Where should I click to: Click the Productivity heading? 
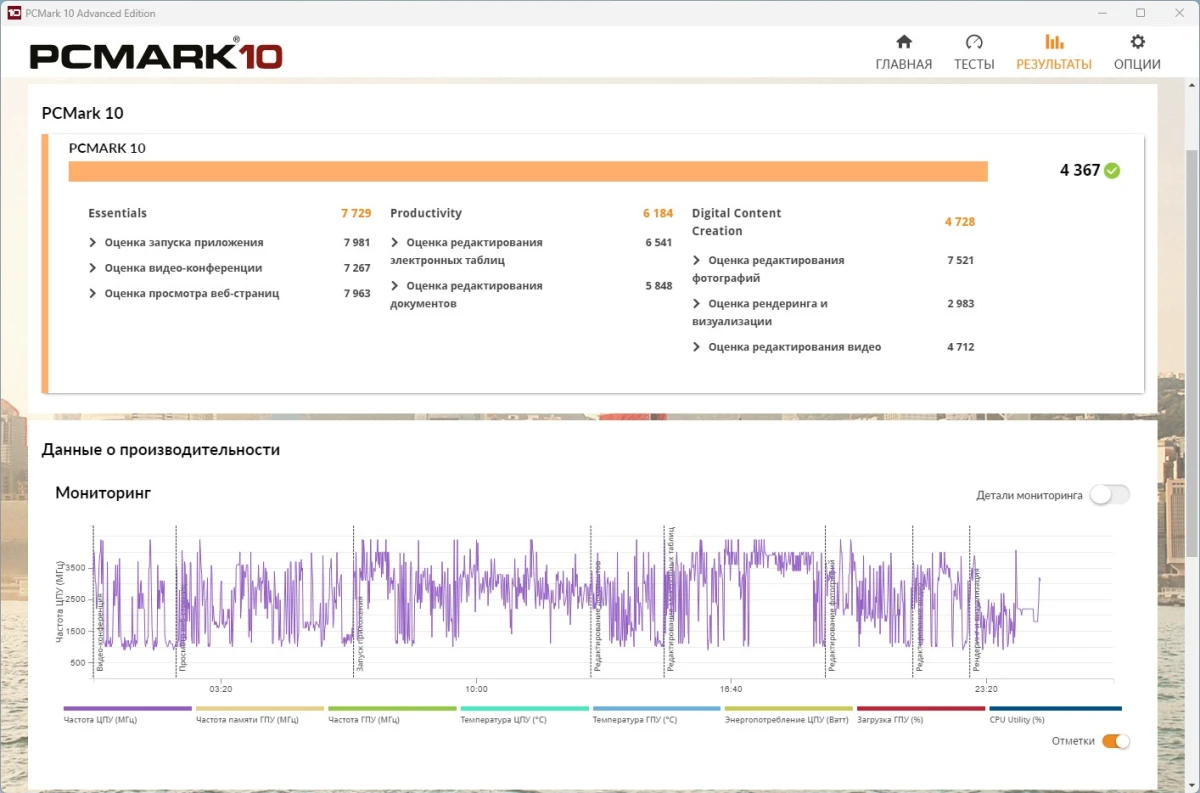click(426, 213)
